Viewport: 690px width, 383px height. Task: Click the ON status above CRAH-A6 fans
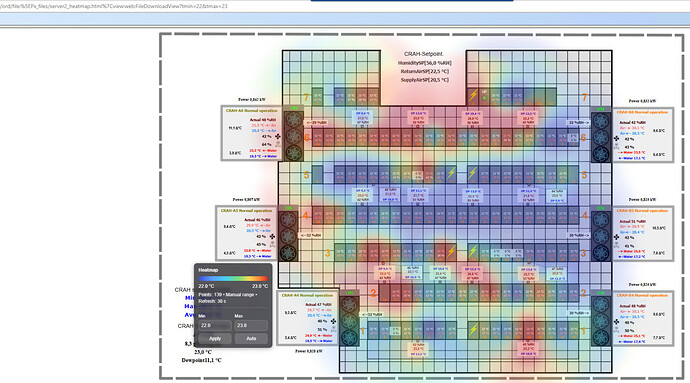tap(294, 108)
